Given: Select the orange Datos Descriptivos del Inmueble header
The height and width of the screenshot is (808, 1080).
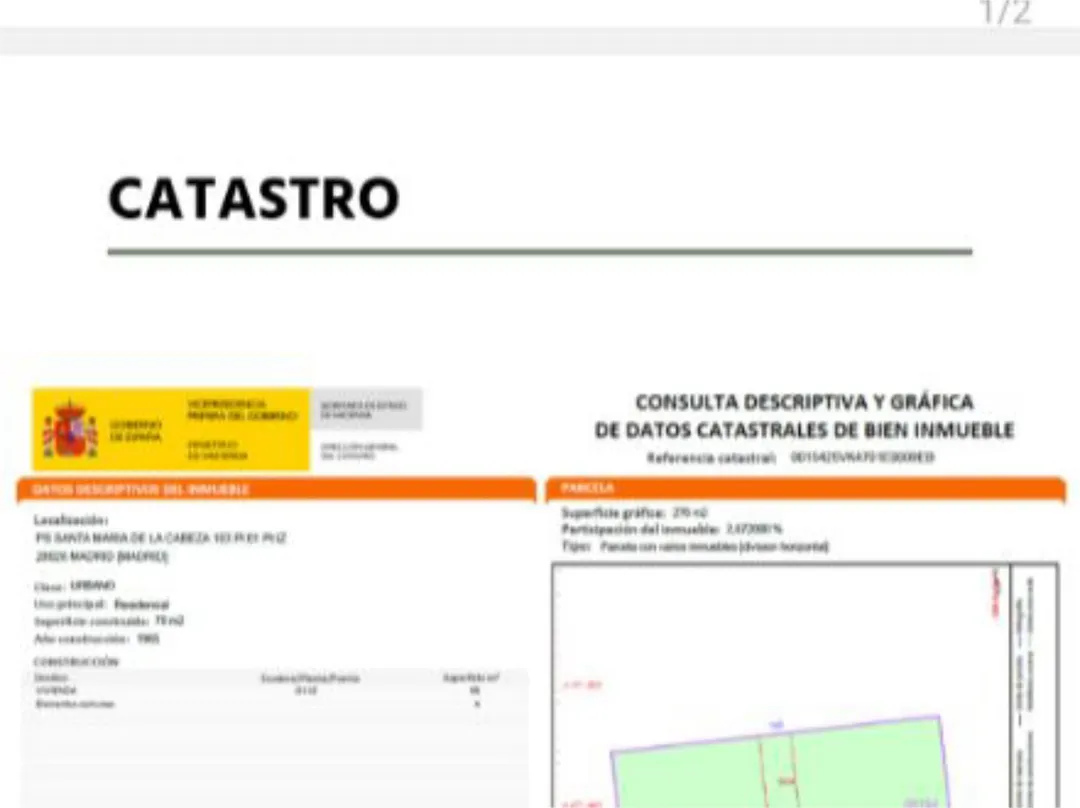Looking at the screenshot, I should (x=276, y=490).
